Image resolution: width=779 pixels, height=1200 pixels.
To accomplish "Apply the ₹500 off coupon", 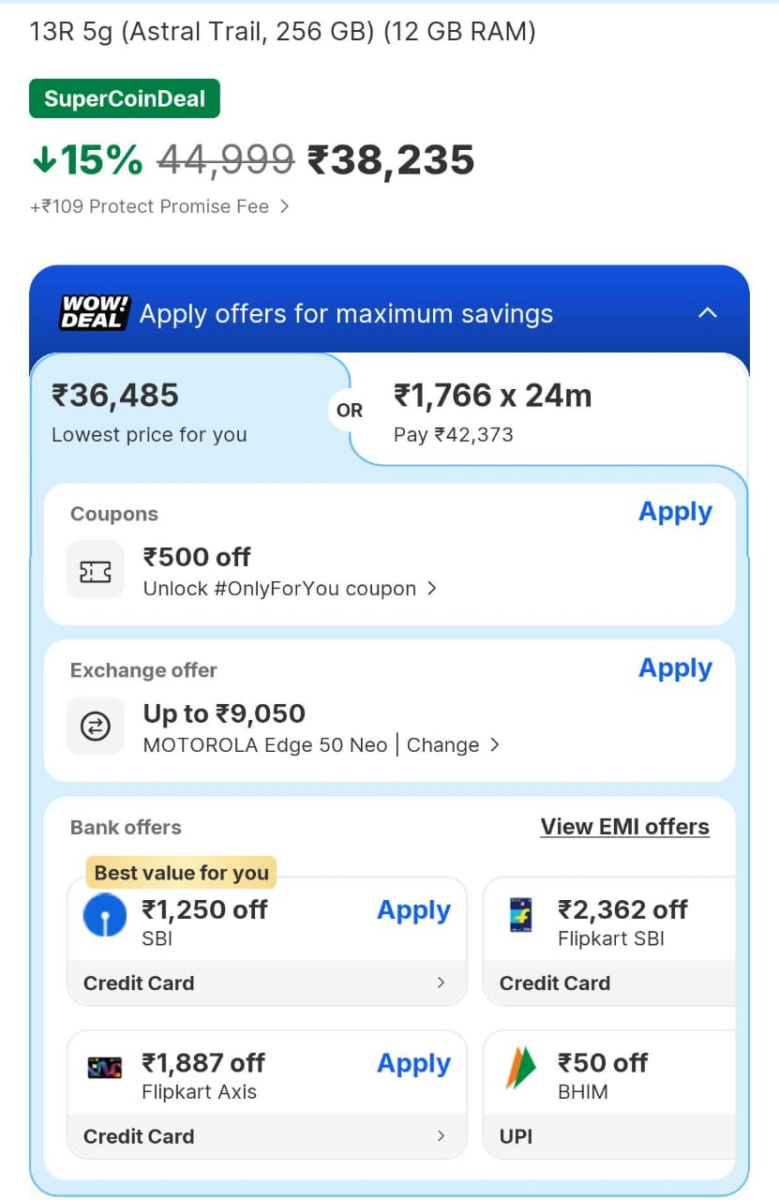I will coord(674,512).
